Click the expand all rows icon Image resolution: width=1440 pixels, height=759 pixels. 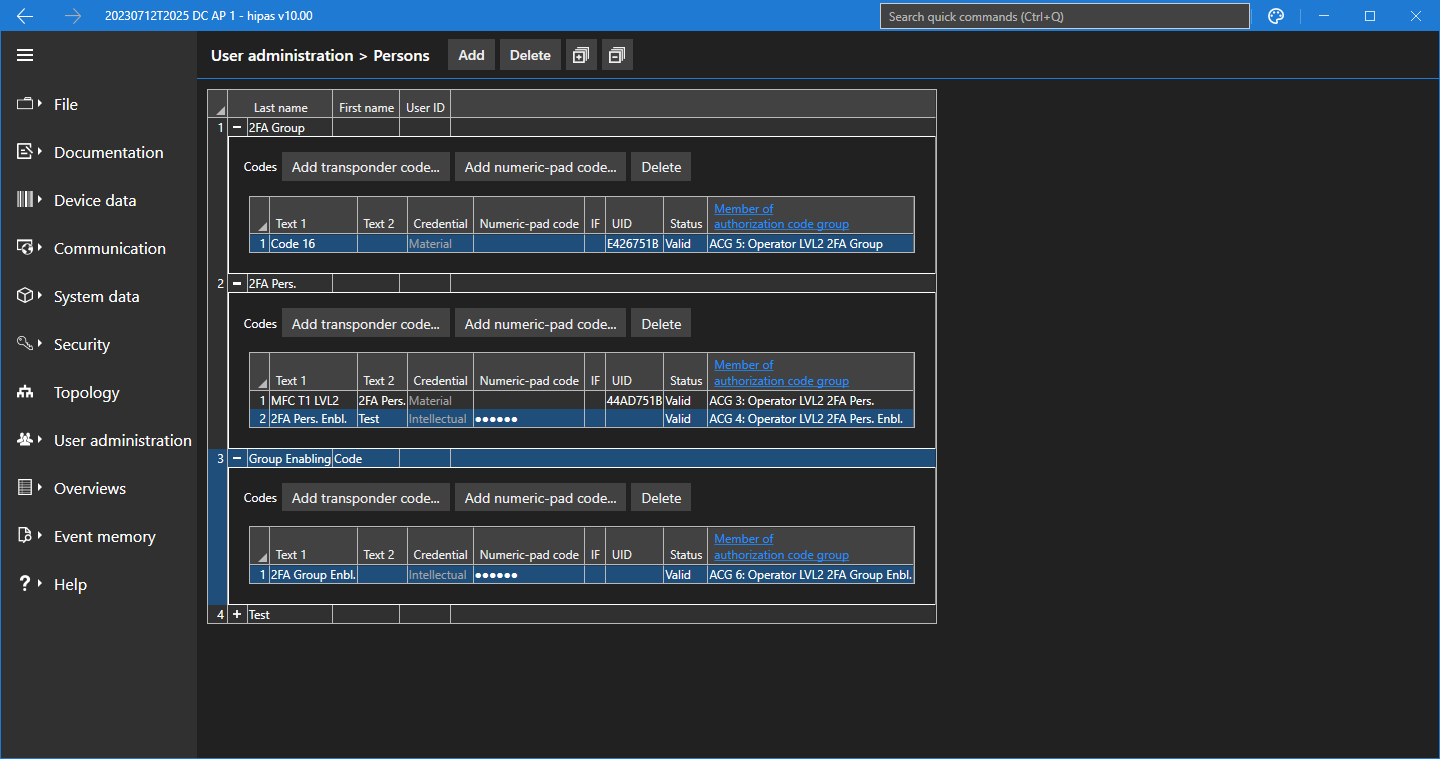point(581,56)
